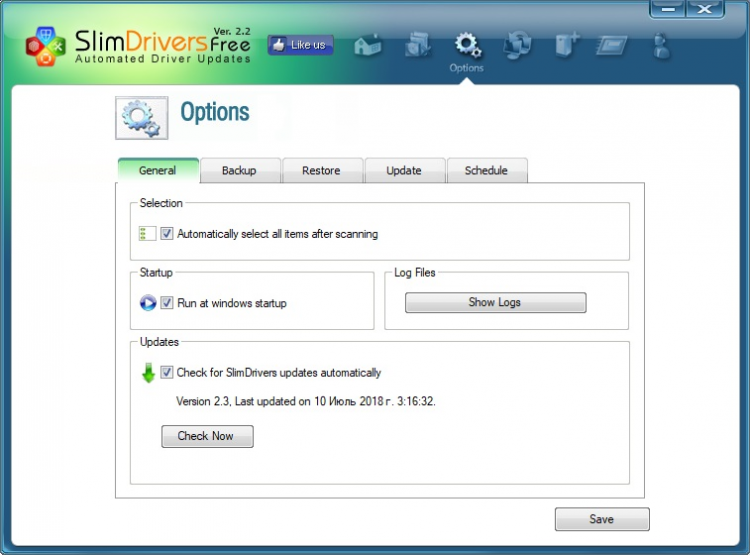Click Show Logs button
The image size is (750, 555).
pyautogui.click(x=496, y=302)
